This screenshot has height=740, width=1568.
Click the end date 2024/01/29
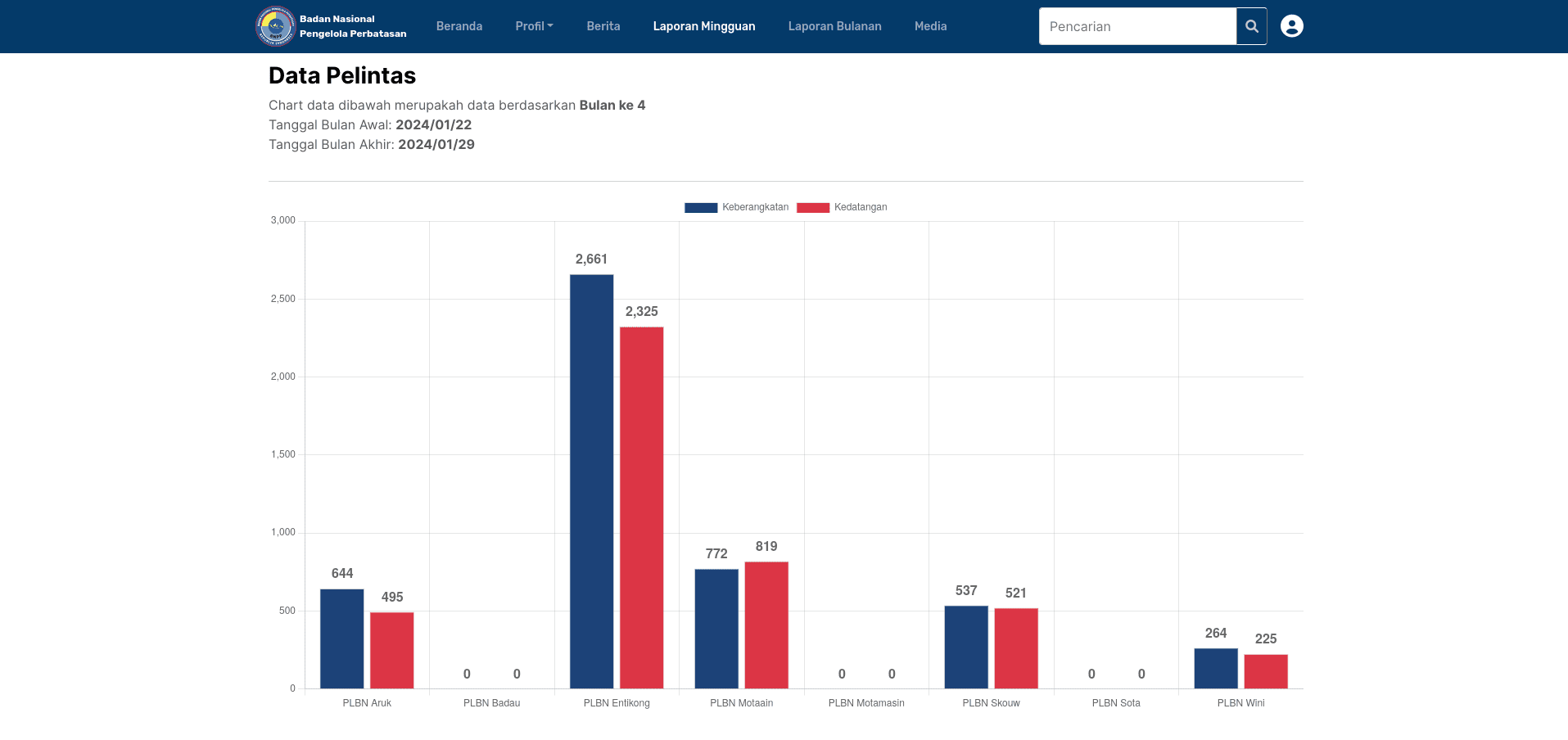tap(436, 144)
